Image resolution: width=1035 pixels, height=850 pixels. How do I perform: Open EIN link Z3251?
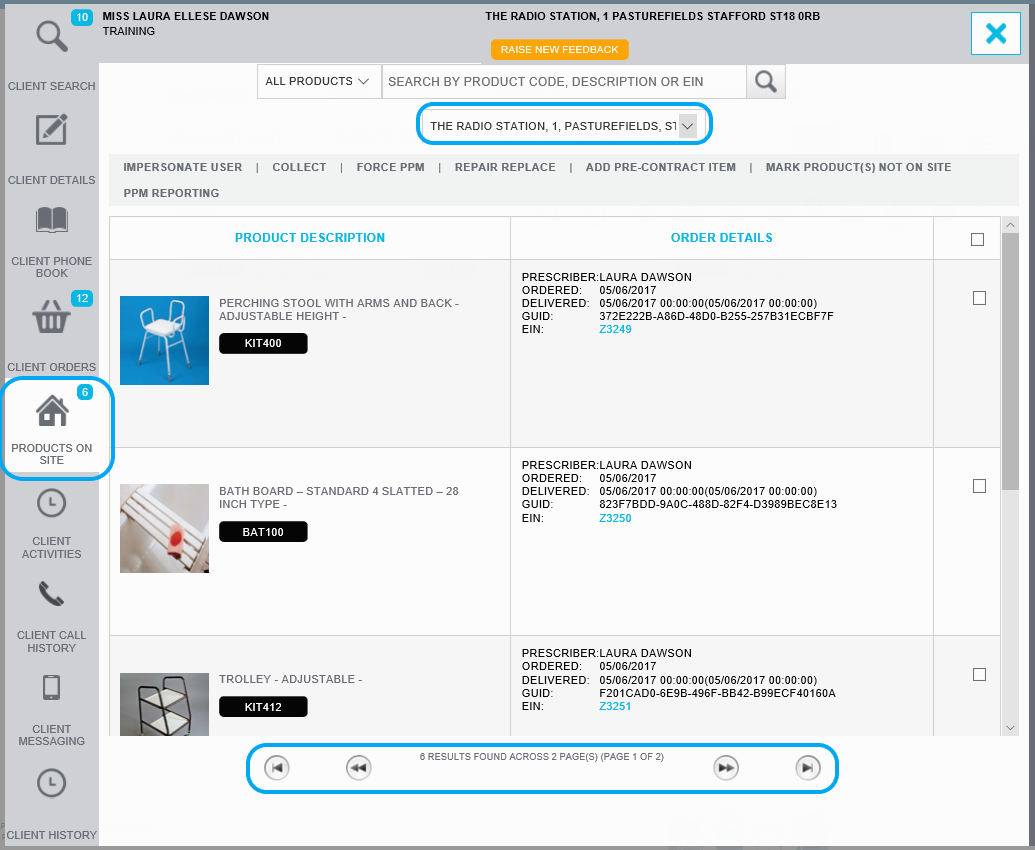[615, 706]
